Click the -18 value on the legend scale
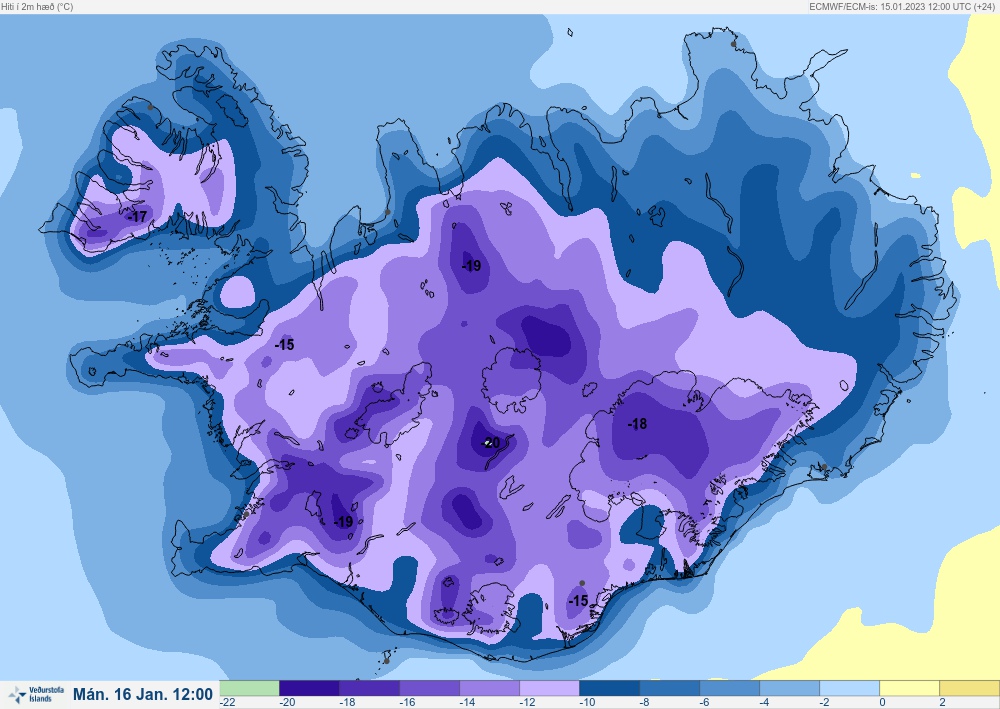The height and width of the screenshot is (709, 1000). [347, 702]
